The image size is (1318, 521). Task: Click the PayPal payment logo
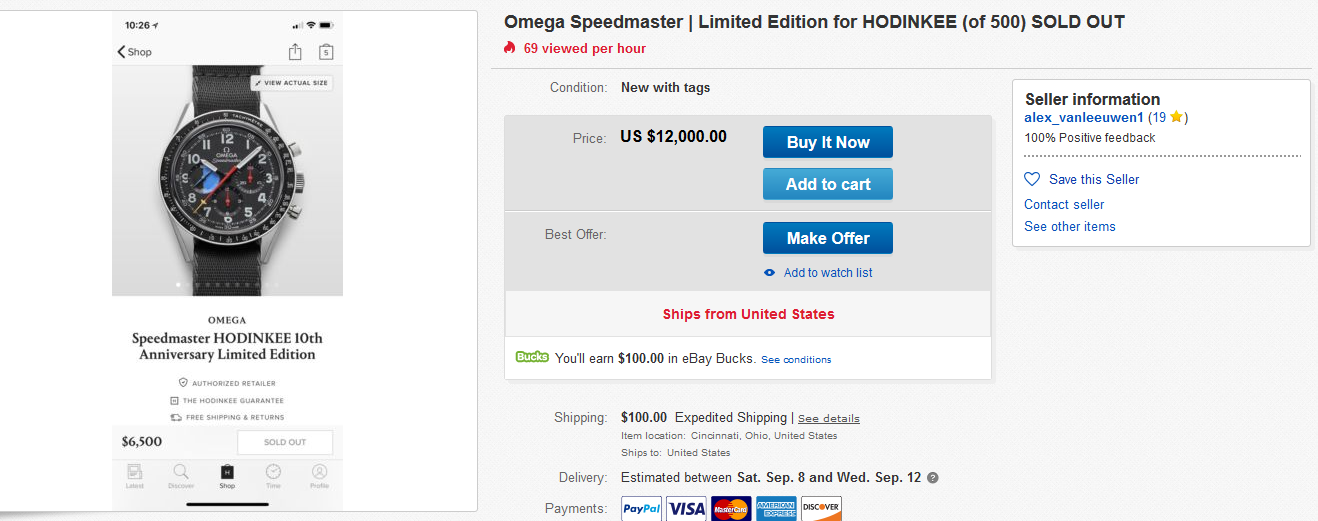[x=641, y=509]
